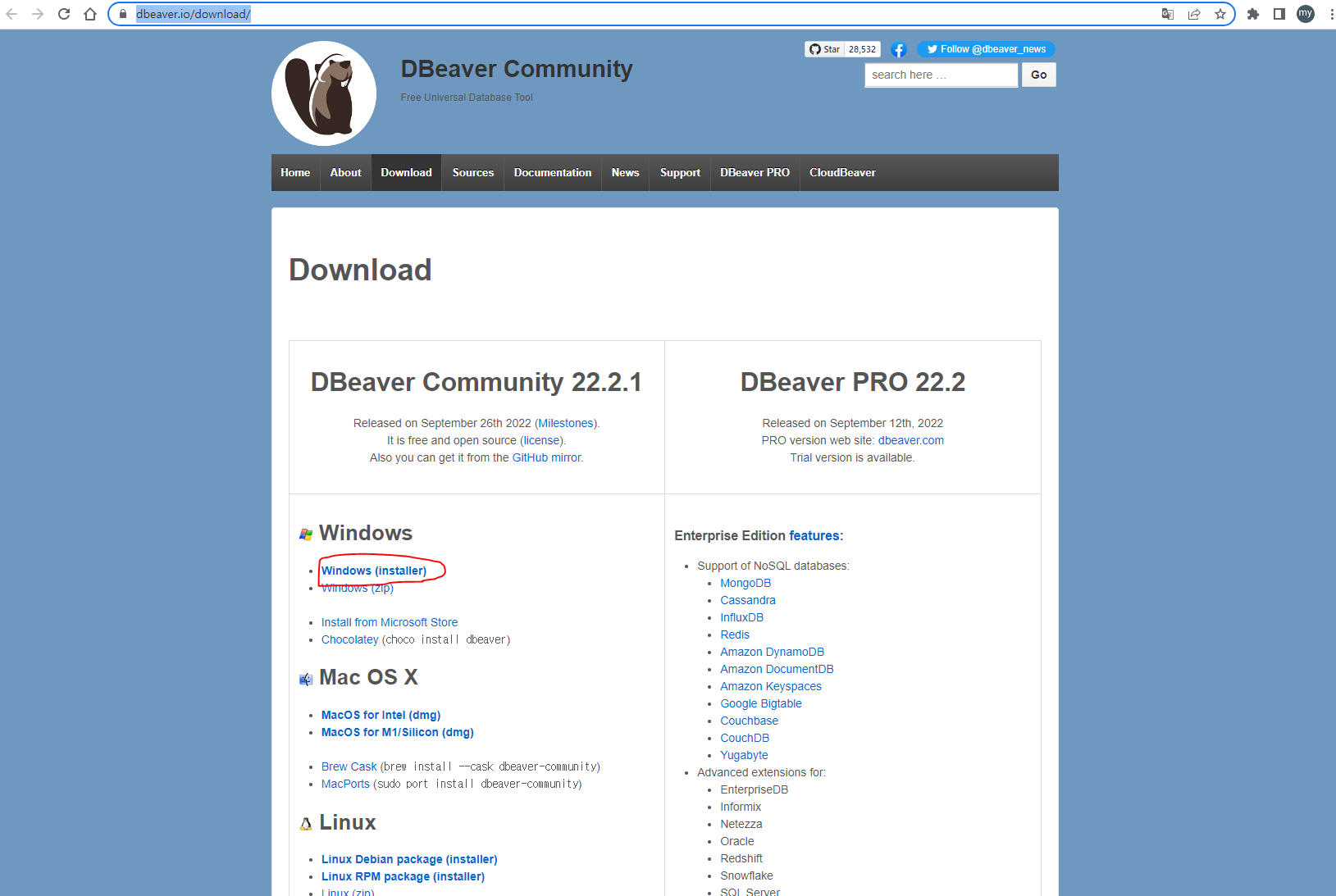1336x896 pixels.
Task: Click the Linux penguin icon
Action: pyautogui.click(x=306, y=824)
